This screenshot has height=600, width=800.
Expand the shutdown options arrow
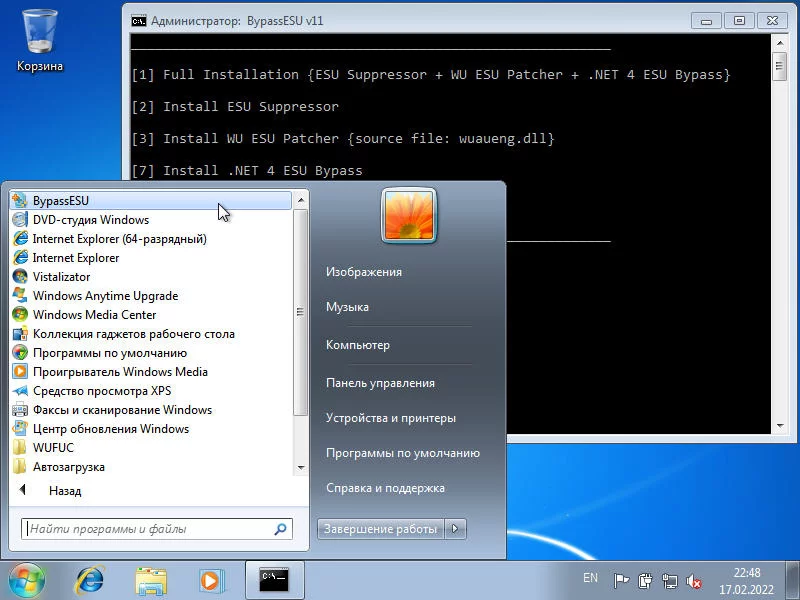pos(455,529)
